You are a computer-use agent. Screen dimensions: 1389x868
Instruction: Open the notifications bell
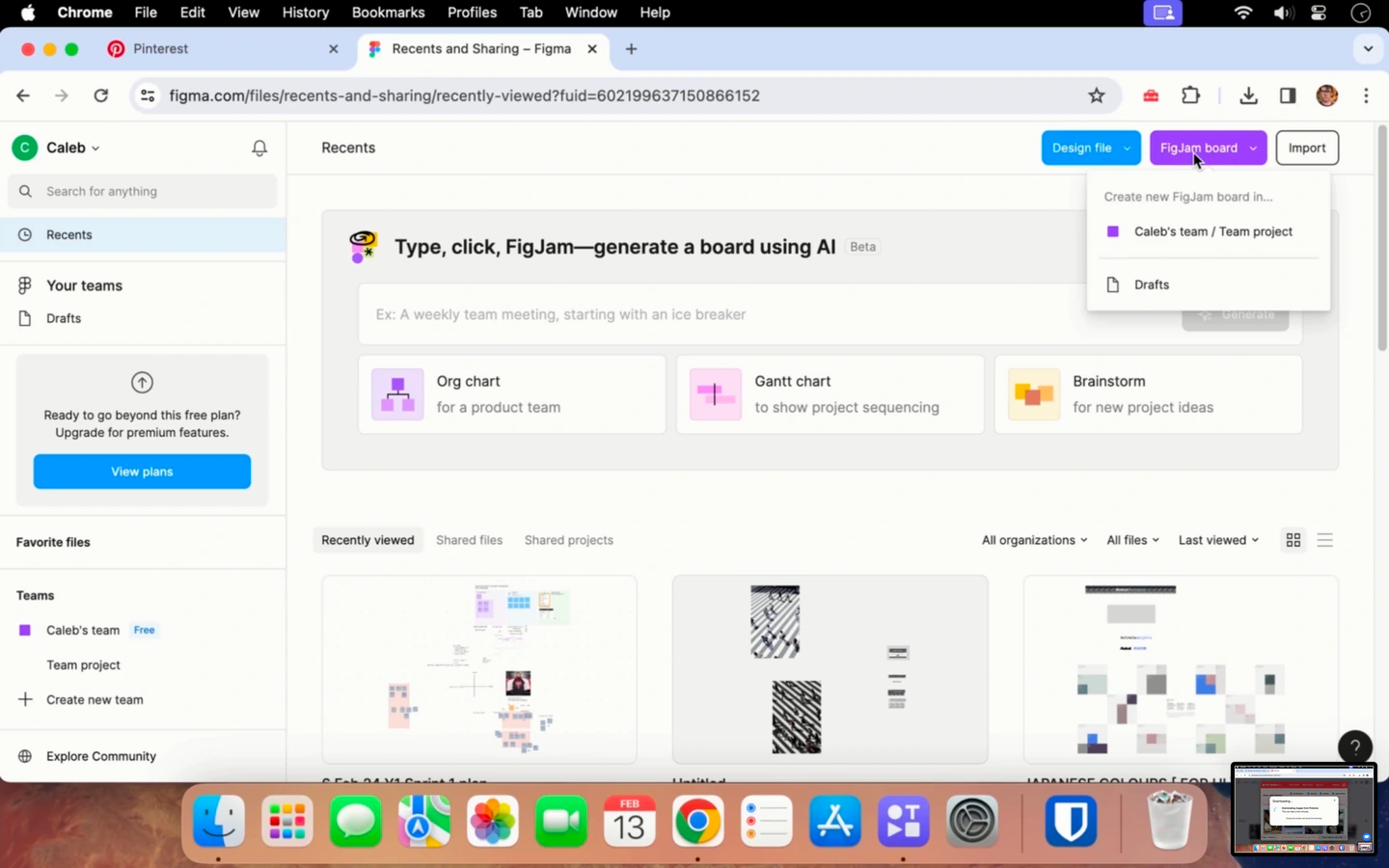coord(259,149)
